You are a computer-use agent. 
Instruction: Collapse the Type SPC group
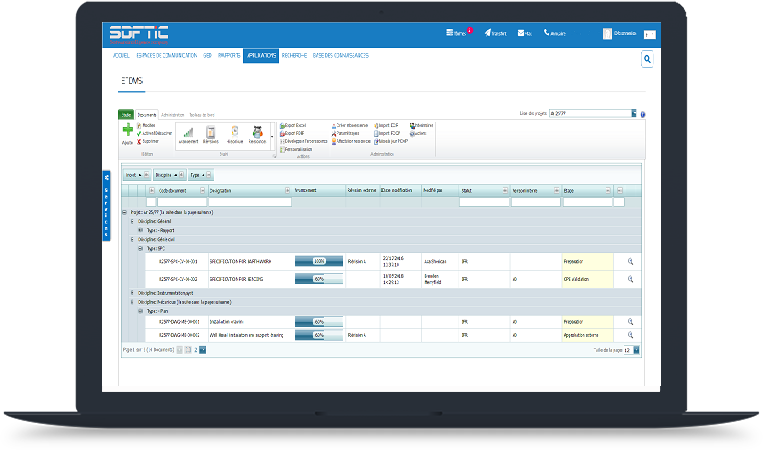click(140, 248)
